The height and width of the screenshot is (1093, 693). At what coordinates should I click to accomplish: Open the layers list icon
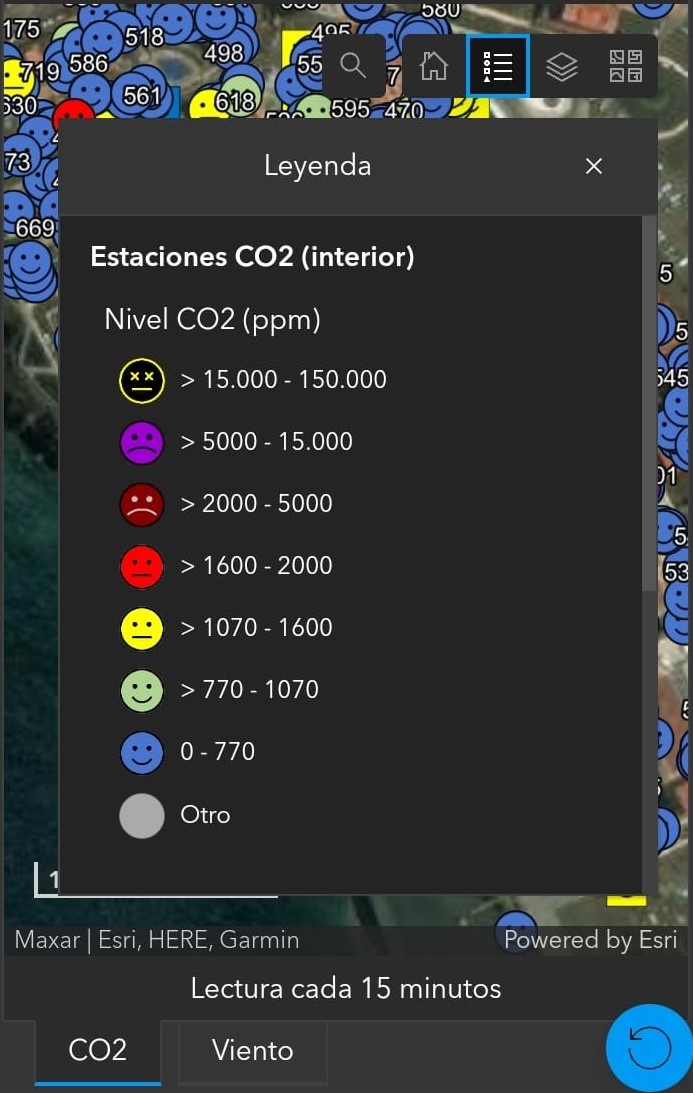tap(561, 67)
